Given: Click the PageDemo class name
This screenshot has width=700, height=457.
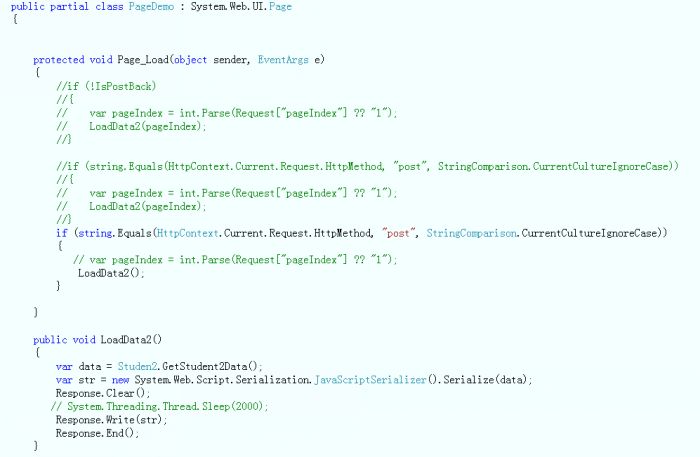Looking at the screenshot, I should (x=152, y=7).
